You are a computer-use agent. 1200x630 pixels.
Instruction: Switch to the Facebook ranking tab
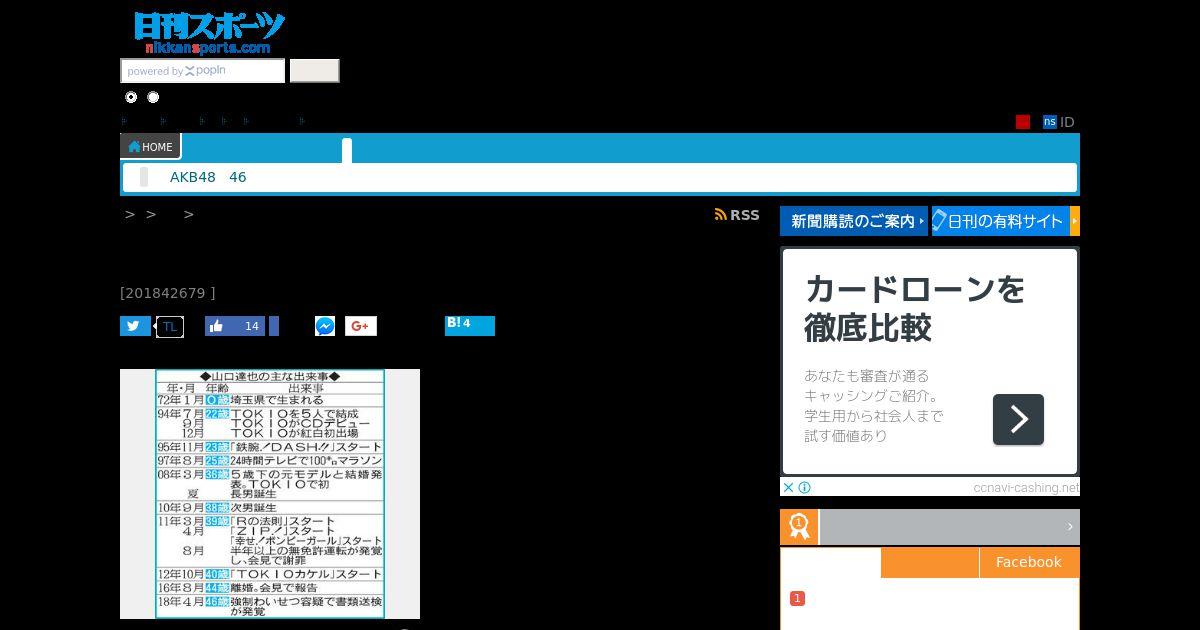pos(1028,562)
